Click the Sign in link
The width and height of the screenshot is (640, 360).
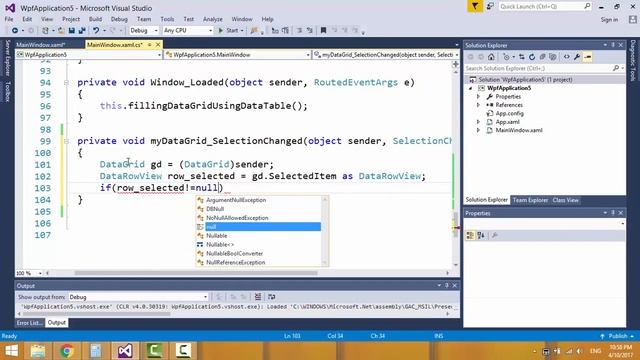(609, 20)
